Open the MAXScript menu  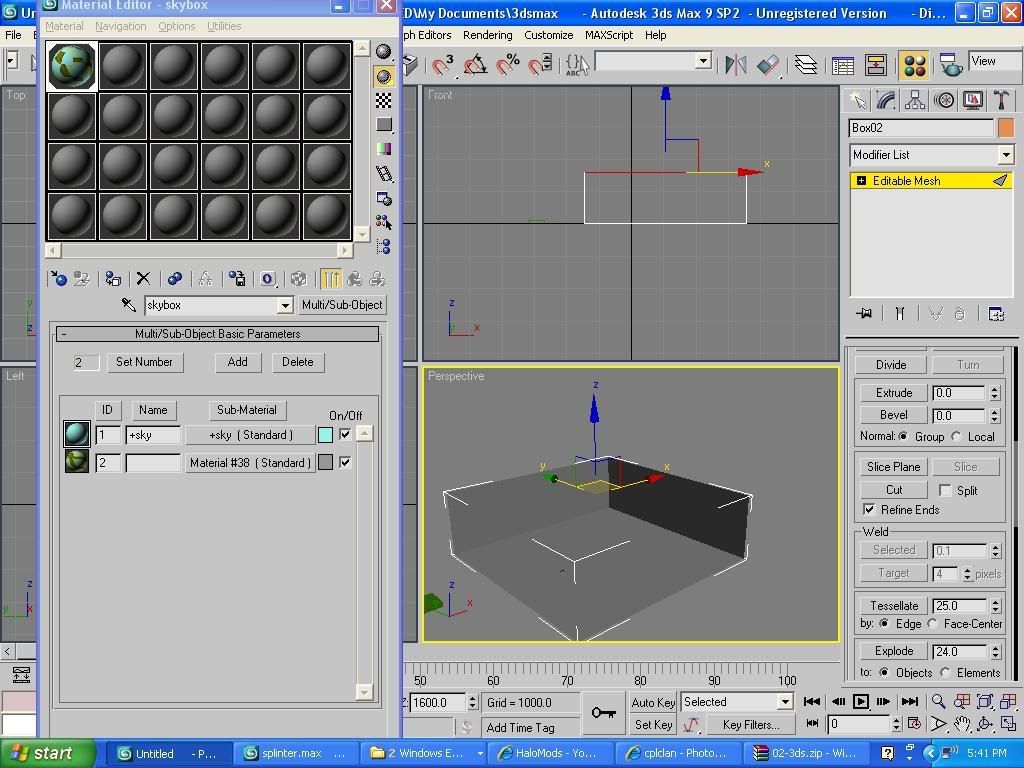tap(609, 35)
